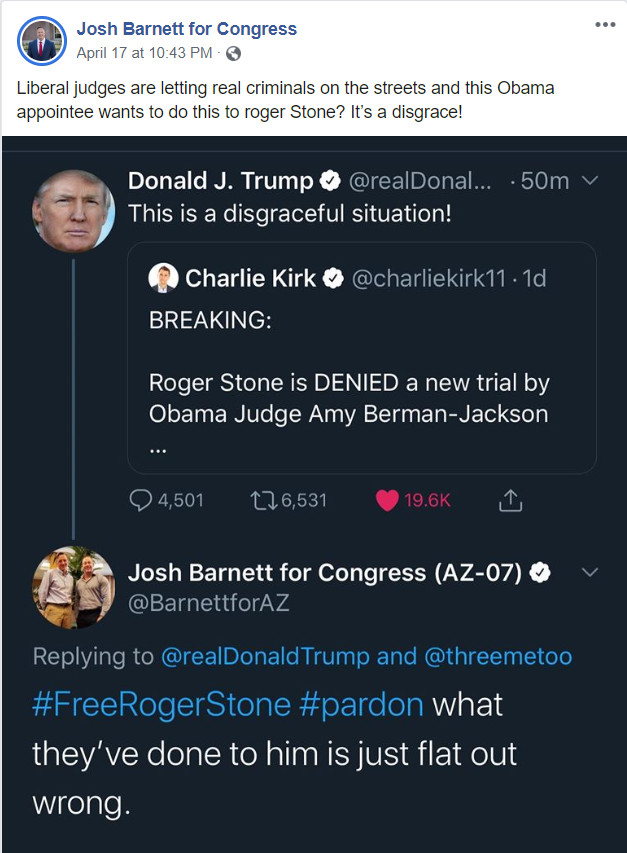Open the post options three-dots menu
Image resolution: width=627 pixels, height=853 pixels.
[x=605, y=24]
